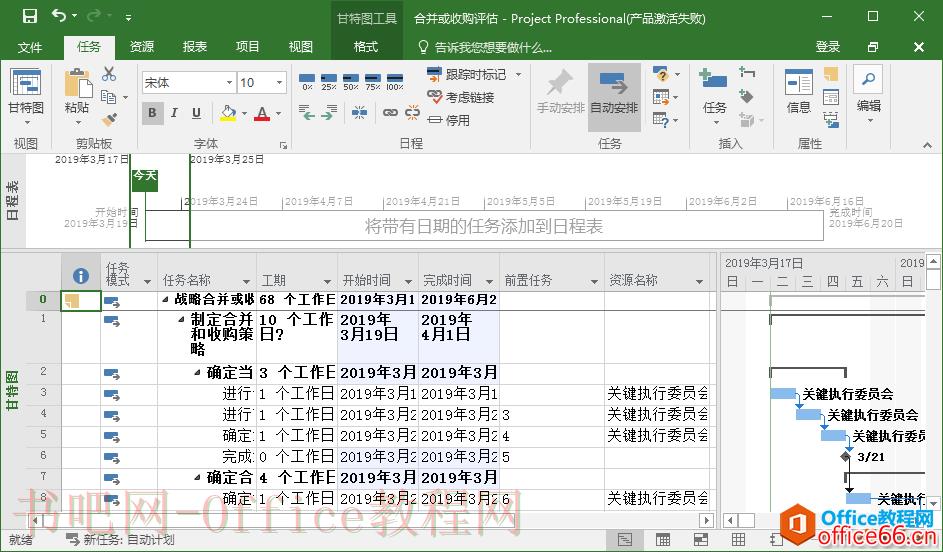Mark task 75% complete
Viewport: 943px width, 552px height.
click(x=373, y=82)
